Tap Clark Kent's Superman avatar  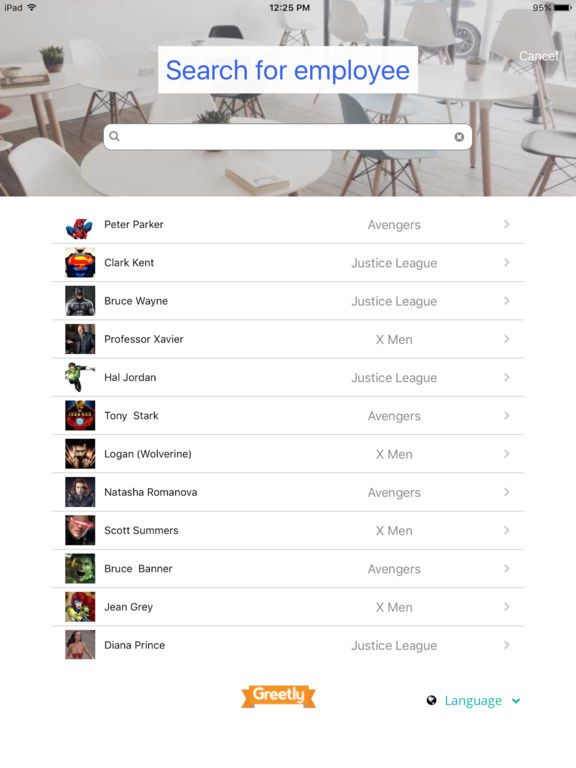80,263
